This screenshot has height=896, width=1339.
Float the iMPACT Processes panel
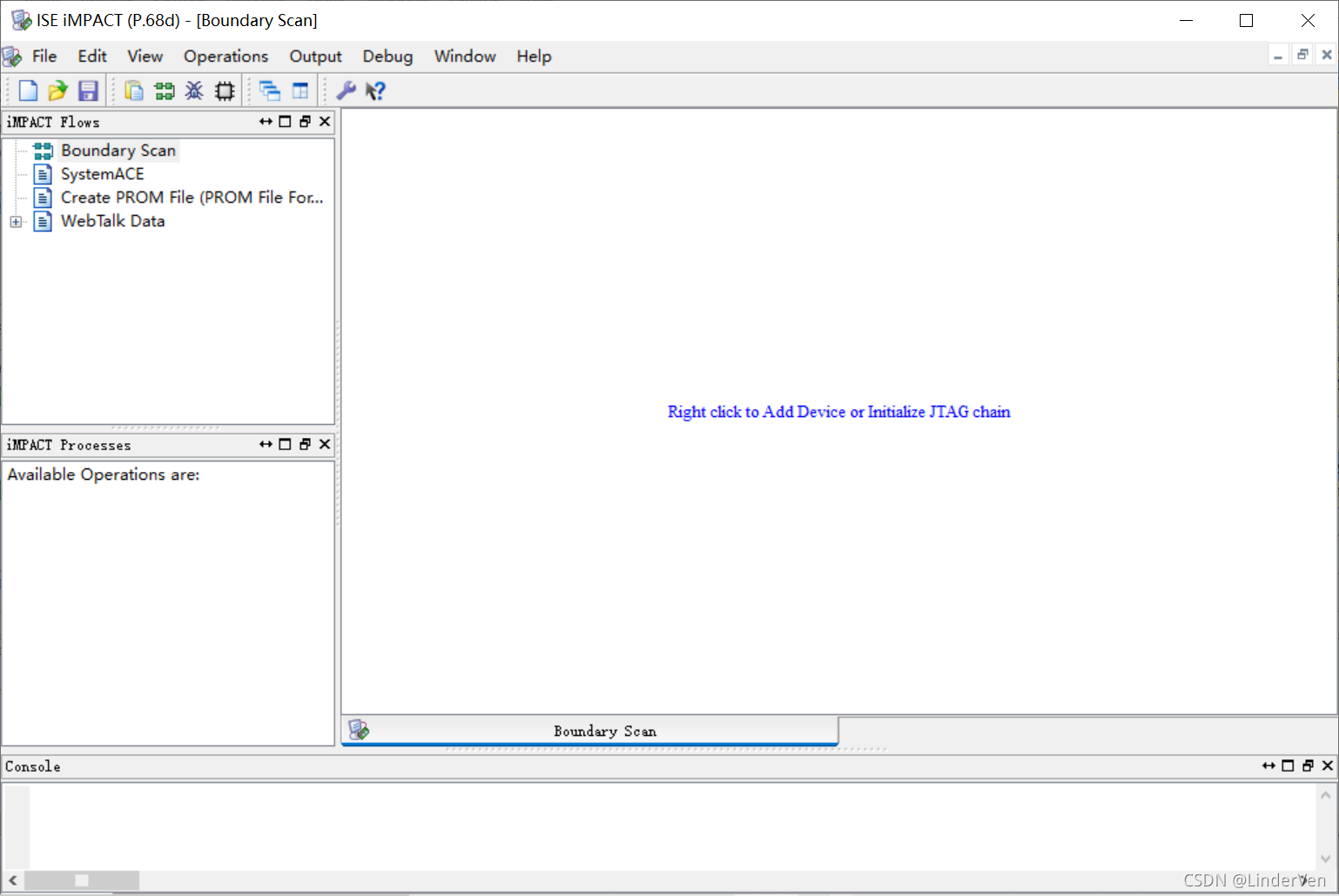point(305,444)
